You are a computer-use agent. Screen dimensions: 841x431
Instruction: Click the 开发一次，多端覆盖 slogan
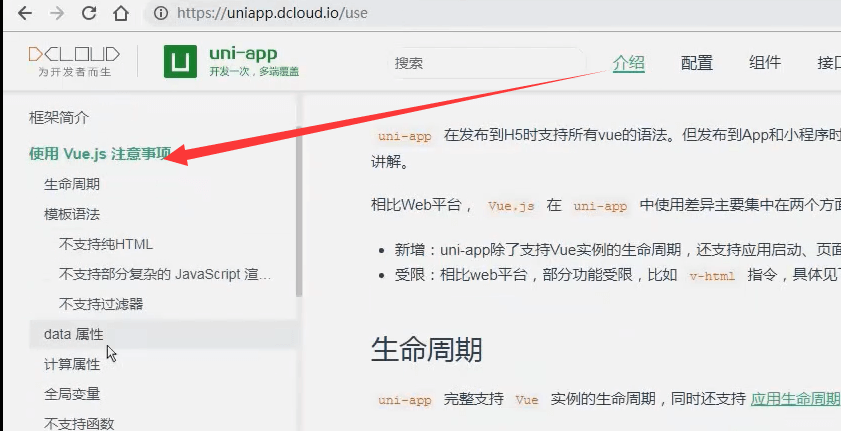tap(254, 71)
